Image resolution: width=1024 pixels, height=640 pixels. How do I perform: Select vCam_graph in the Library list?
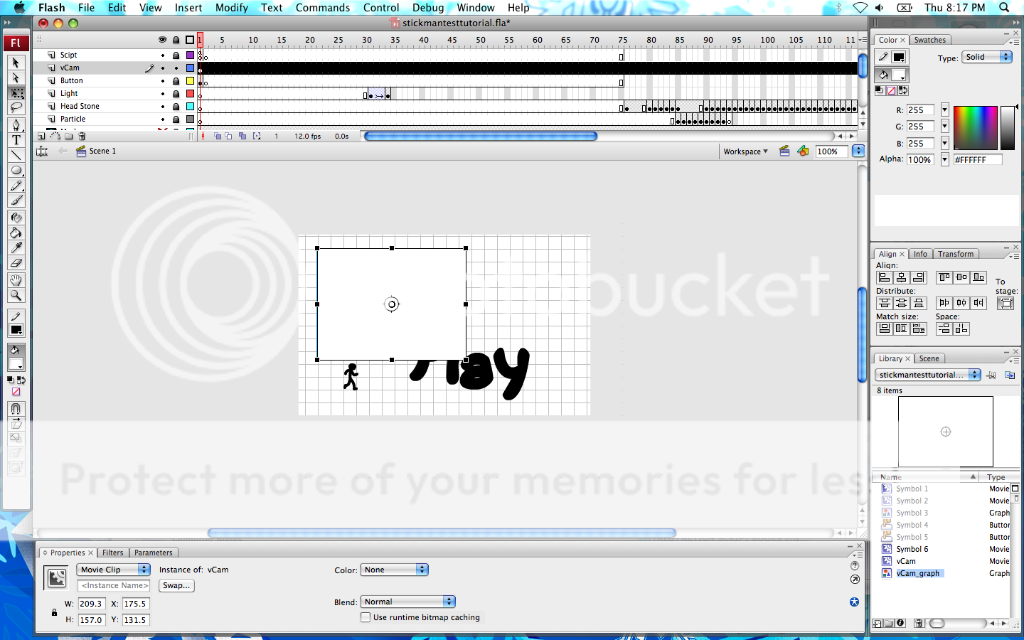click(x=917, y=573)
